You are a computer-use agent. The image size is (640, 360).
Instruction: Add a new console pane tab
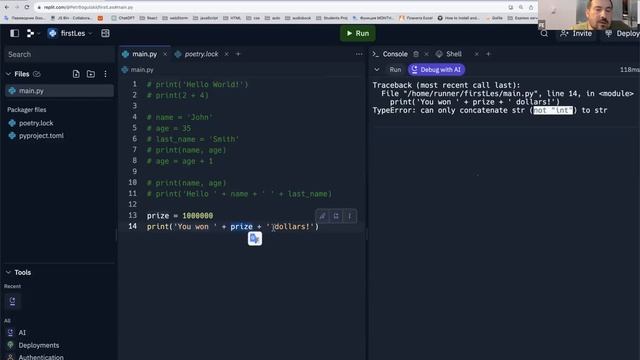pyautogui.click(x=488, y=54)
